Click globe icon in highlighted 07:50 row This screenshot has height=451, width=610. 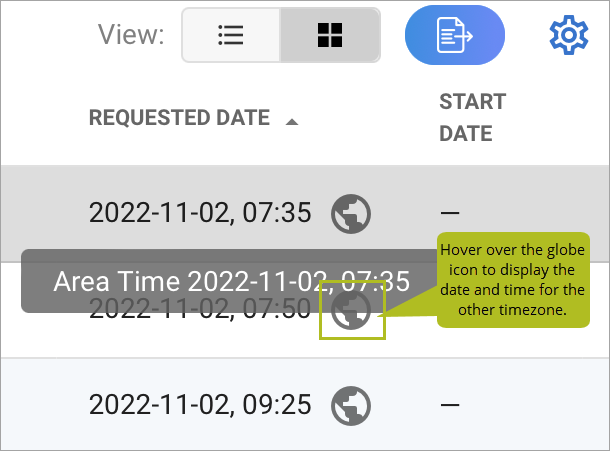coord(351,310)
